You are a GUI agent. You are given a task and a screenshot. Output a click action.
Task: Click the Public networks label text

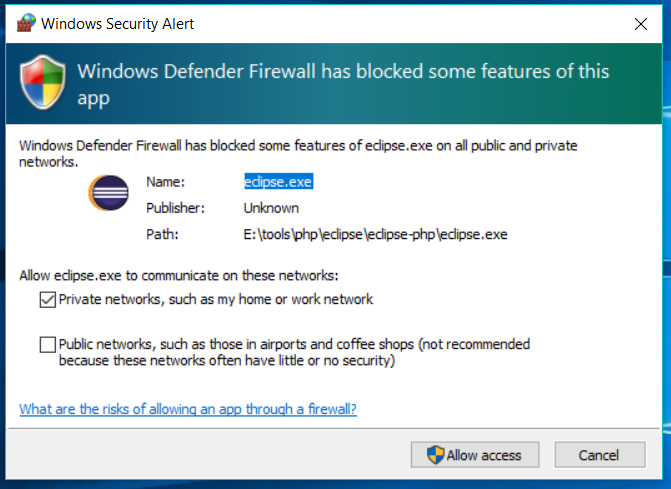coord(294,352)
